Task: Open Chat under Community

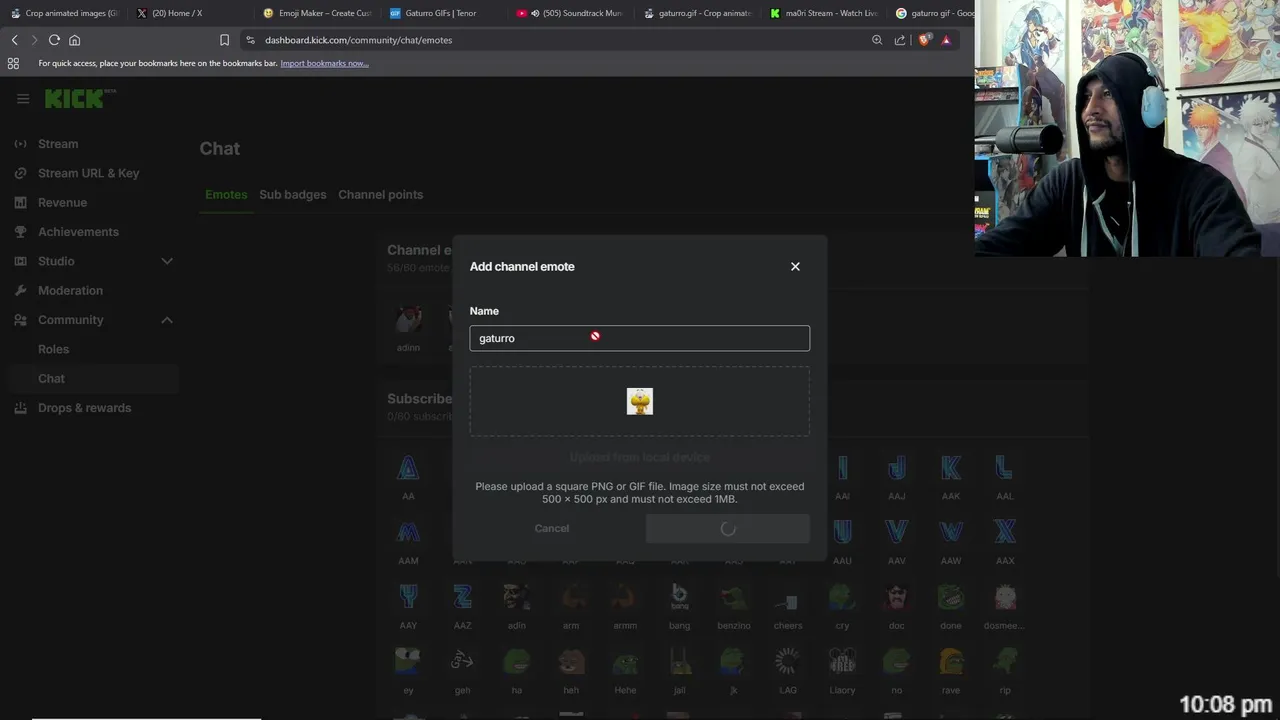Action: coord(51,379)
